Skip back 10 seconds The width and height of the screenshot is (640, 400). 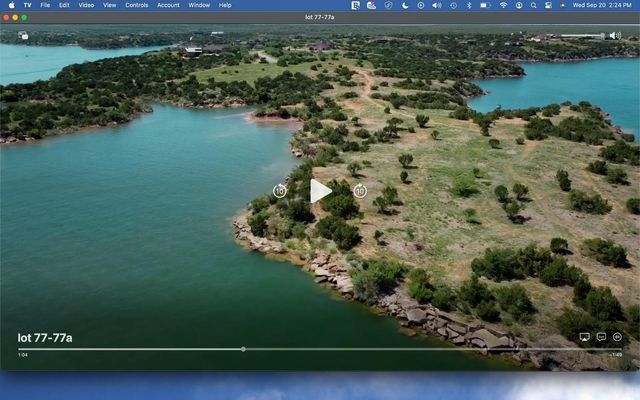click(280, 191)
